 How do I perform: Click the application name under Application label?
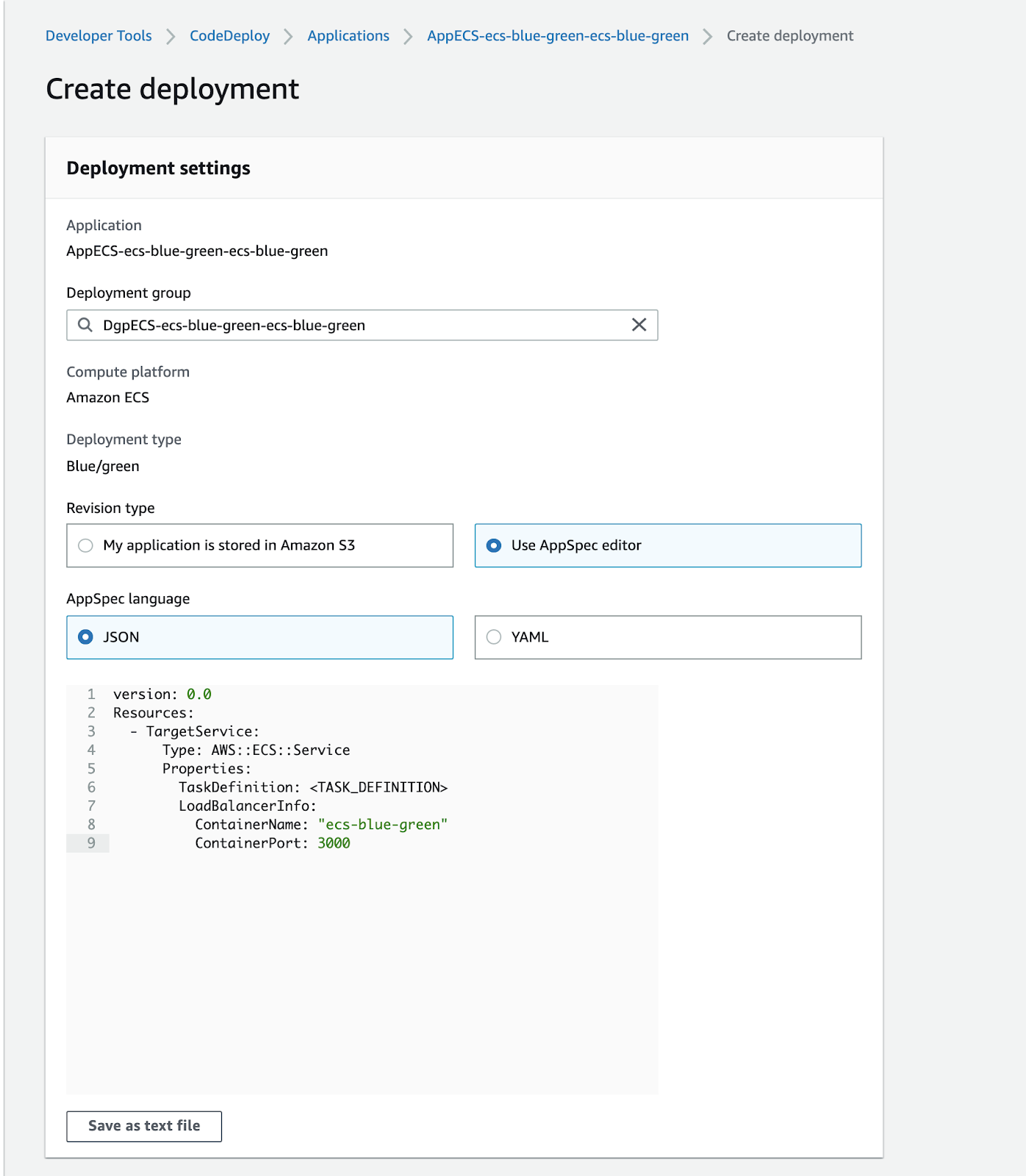point(197,251)
